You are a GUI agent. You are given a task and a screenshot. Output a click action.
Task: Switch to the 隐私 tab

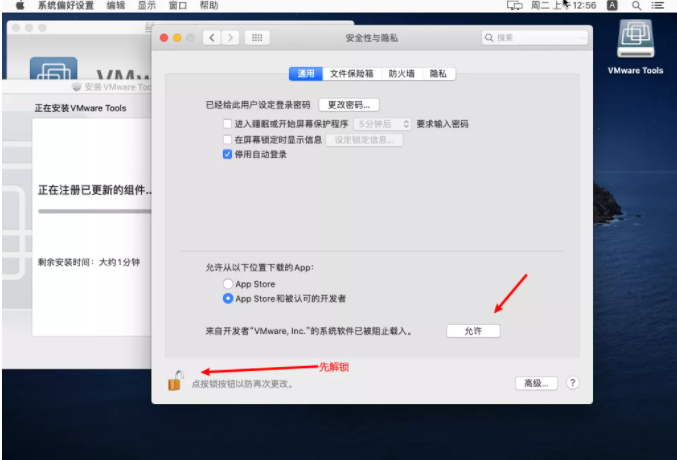coord(438,73)
